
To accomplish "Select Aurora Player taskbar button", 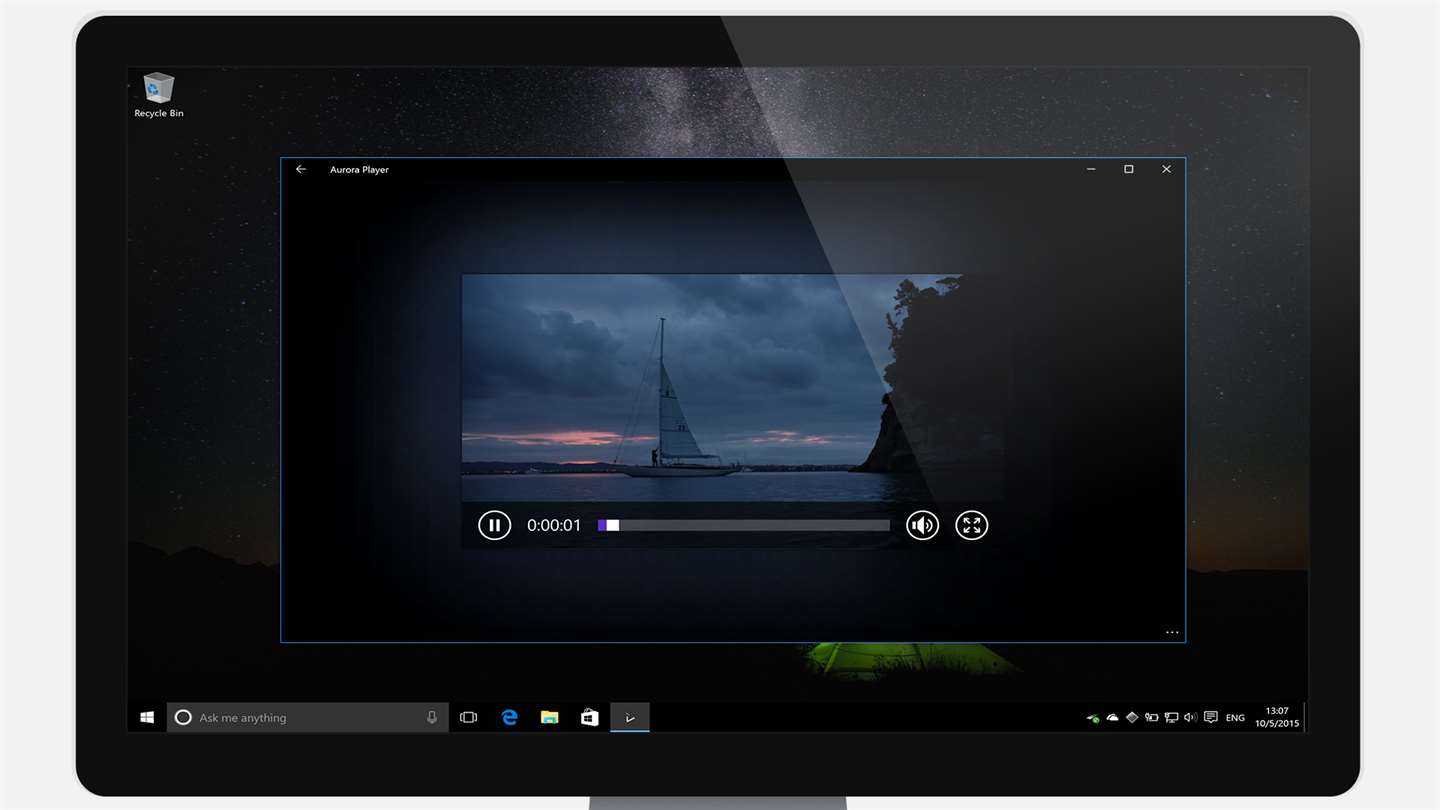I will (x=630, y=717).
